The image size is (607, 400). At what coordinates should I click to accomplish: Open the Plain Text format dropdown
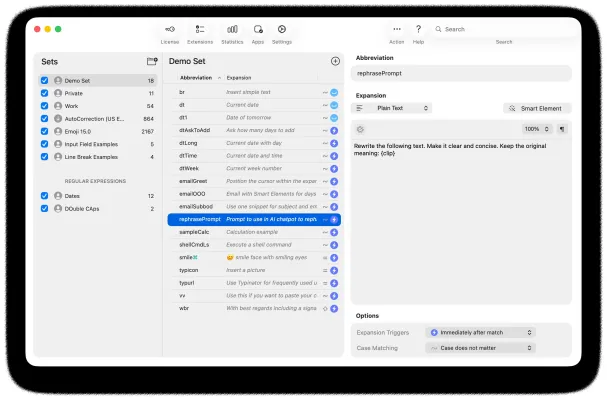point(391,108)
